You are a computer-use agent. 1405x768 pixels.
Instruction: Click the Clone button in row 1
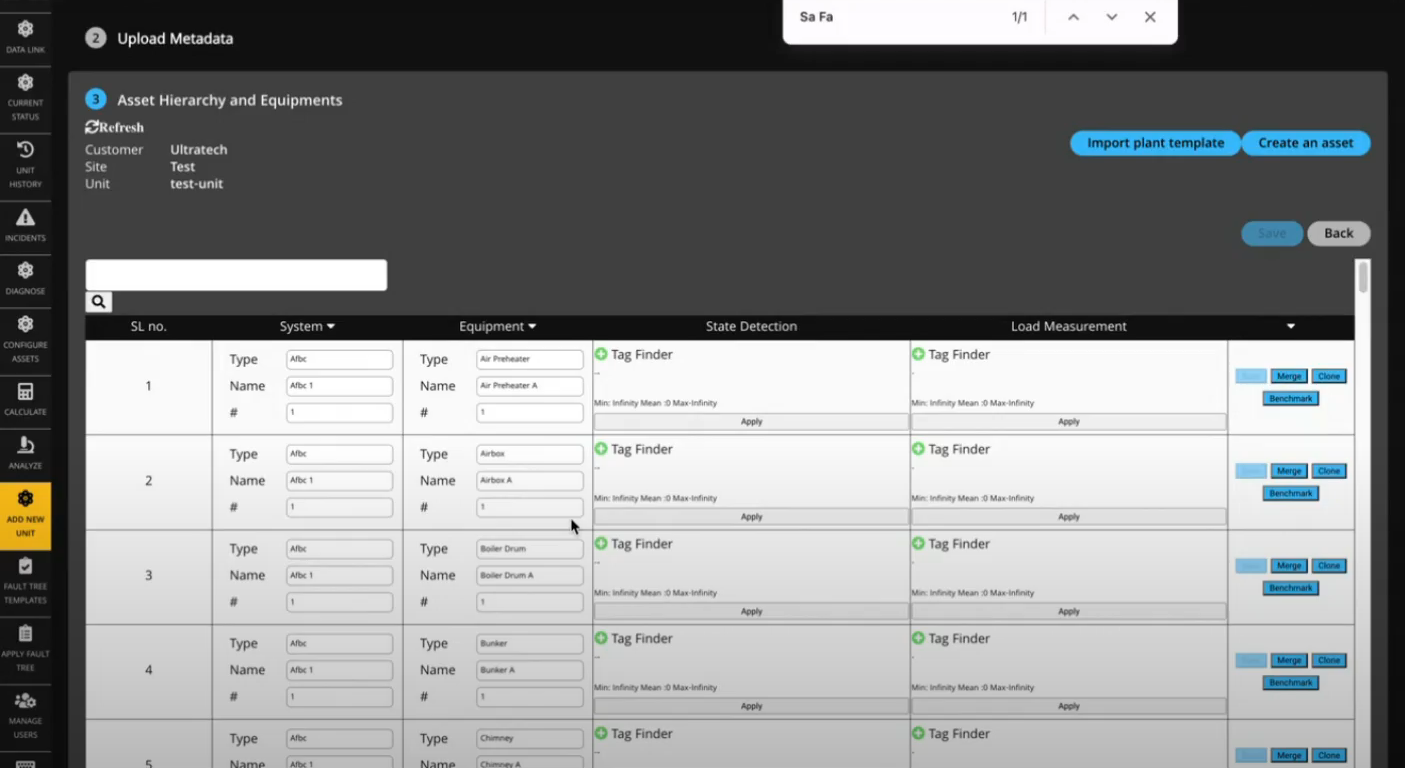[1328, 376]
